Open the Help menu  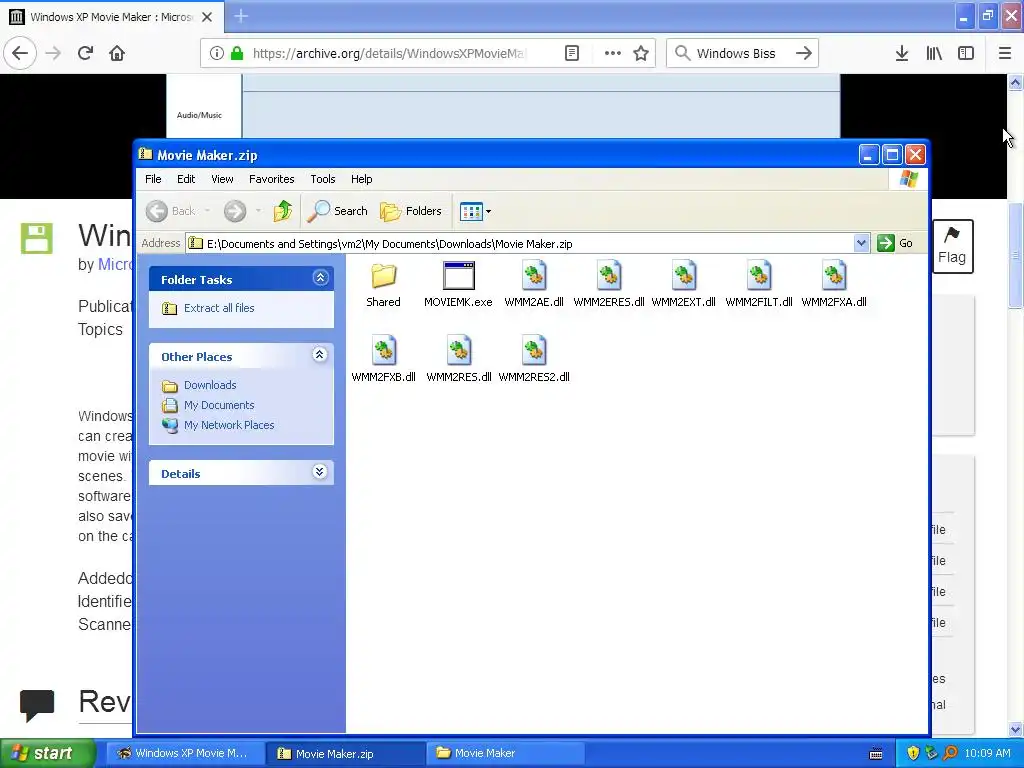coord(361,179)
